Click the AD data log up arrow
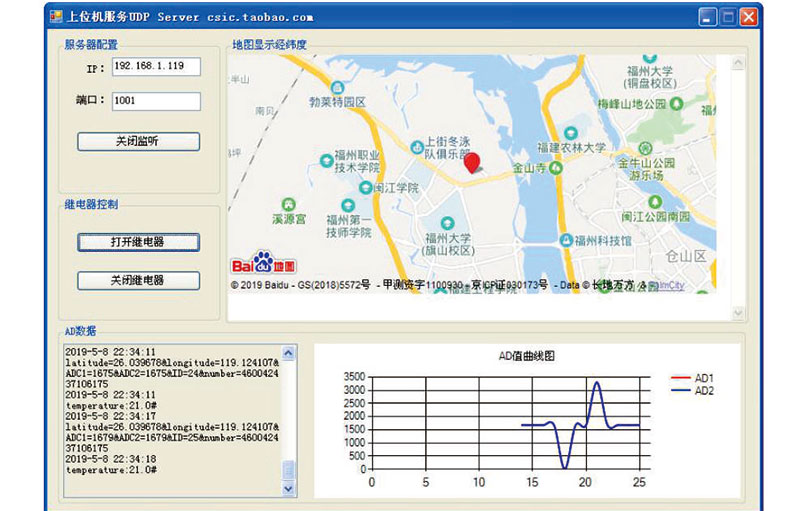This screenshot has height=511, width=800. (288, 353)
